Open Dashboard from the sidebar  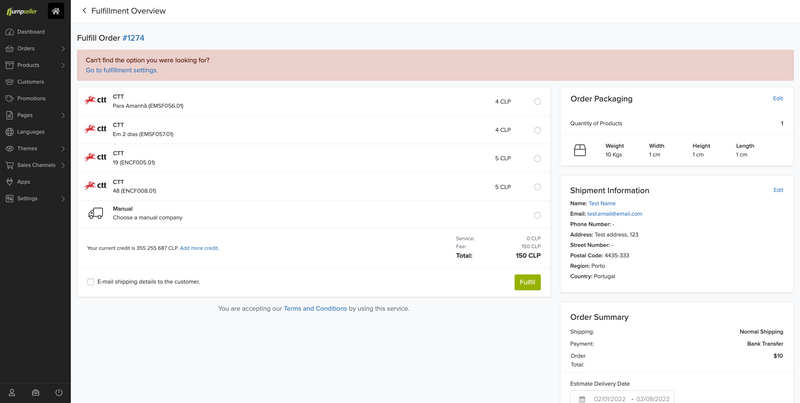tap(30, 32)
